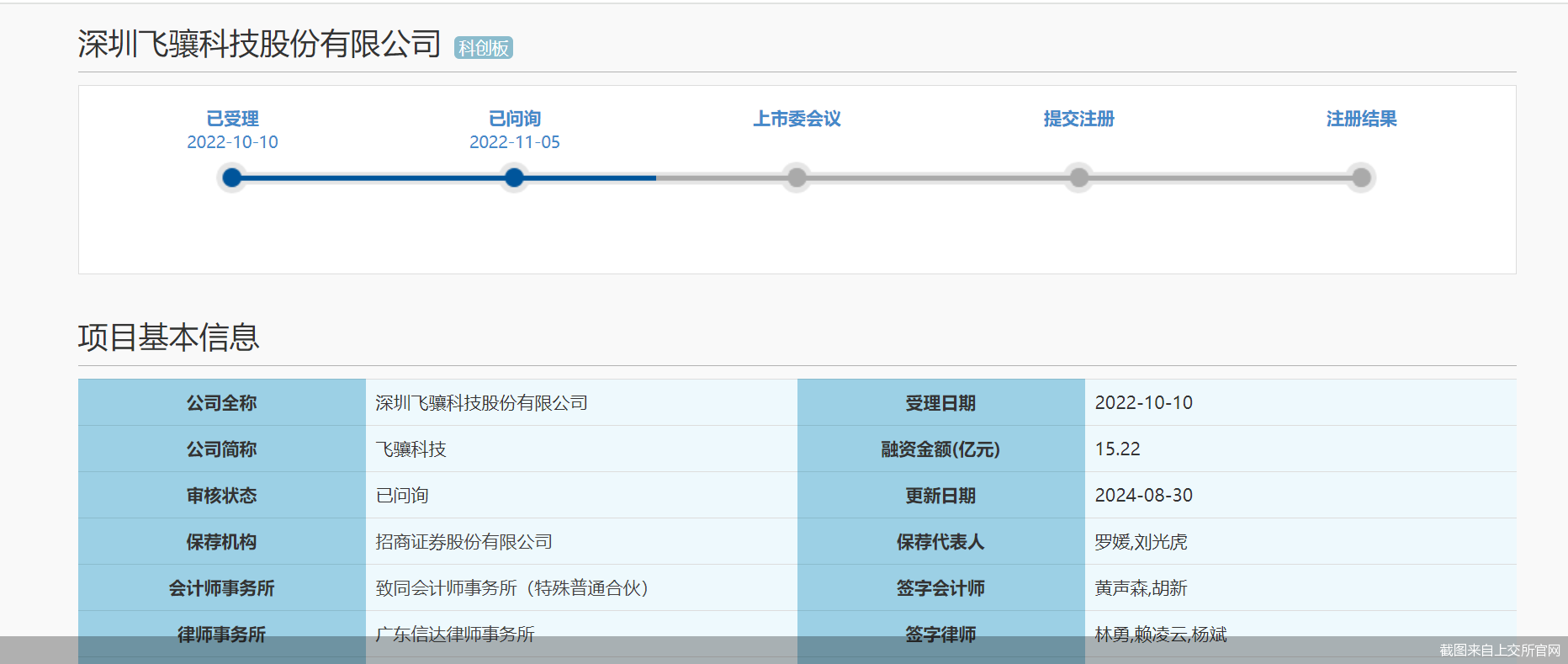The height and width of the screenshot is (664, 1568).
Task: Open the 注册结果 stage label
Action: 1361,119
